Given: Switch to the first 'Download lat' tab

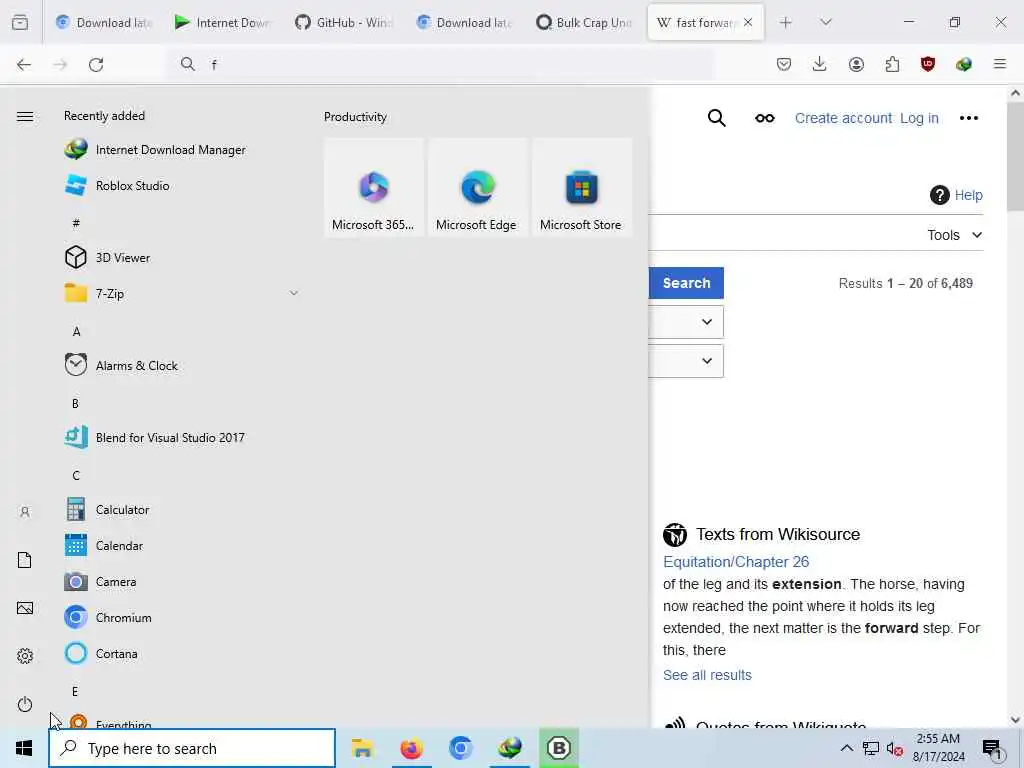Looking at the screenshot, I should point(104,22).
